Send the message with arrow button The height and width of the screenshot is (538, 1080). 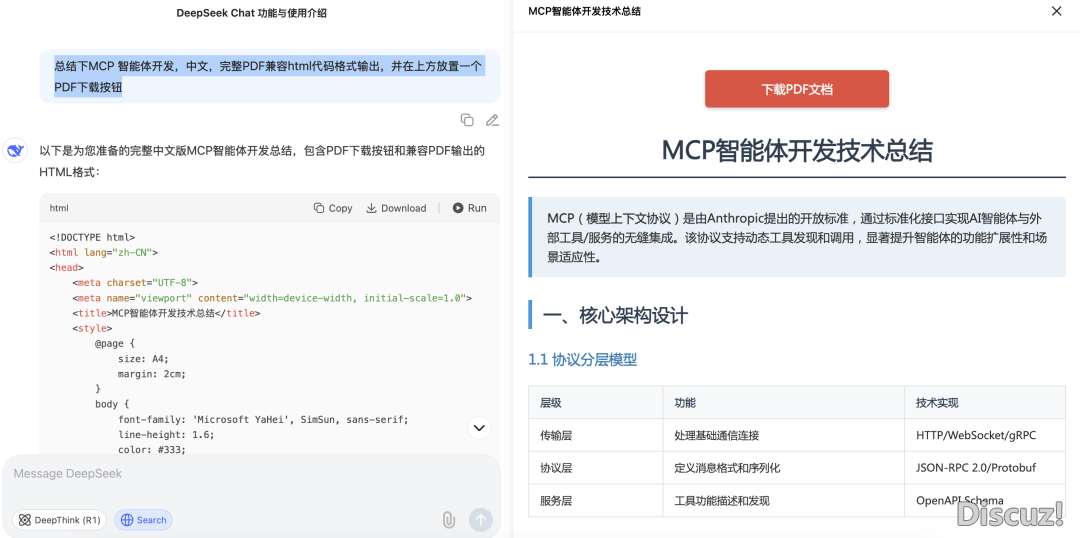point(481,520)
